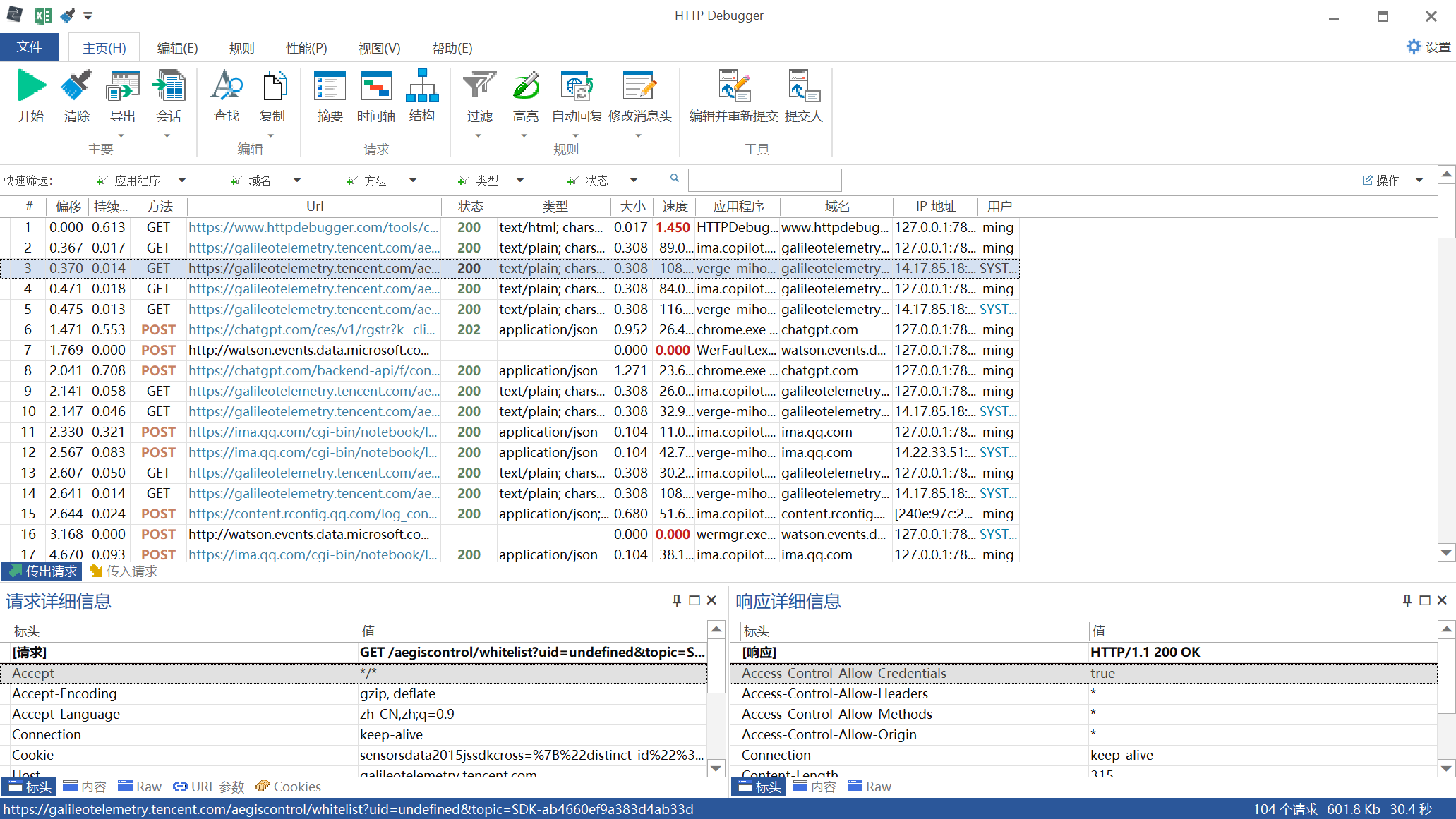
Task: Click the search magnifier icon in quick filter
Action: point(675,178)
